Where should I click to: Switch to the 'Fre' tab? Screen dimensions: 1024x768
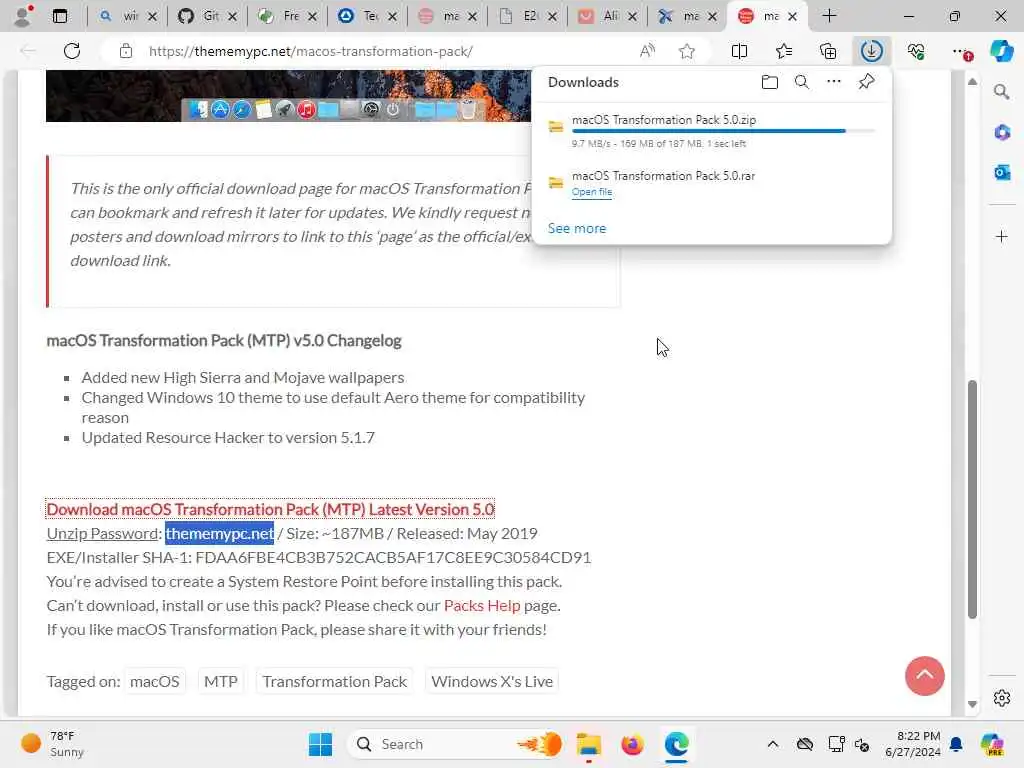(287, 16)
